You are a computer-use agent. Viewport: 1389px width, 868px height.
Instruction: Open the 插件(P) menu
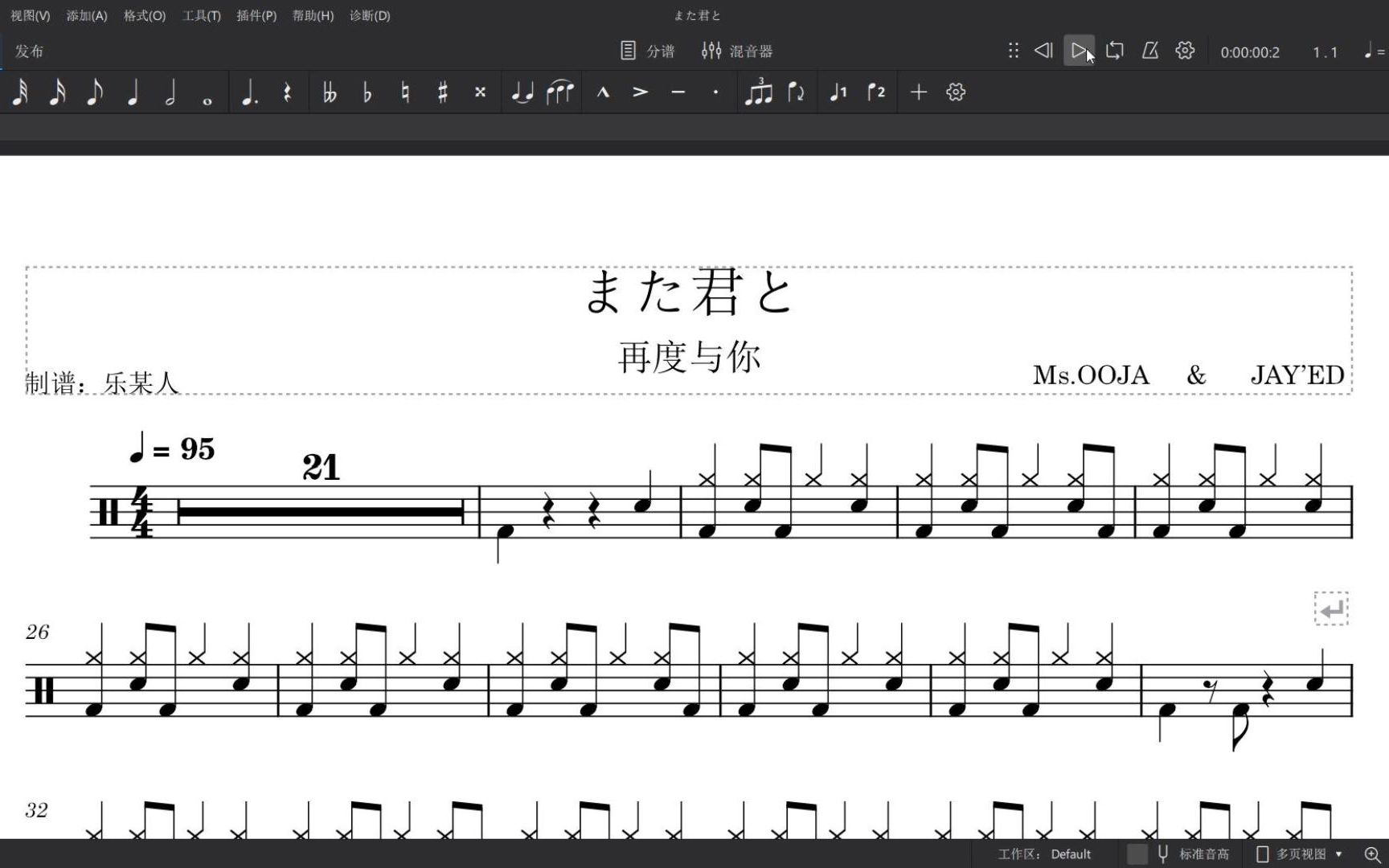(256, 15)
